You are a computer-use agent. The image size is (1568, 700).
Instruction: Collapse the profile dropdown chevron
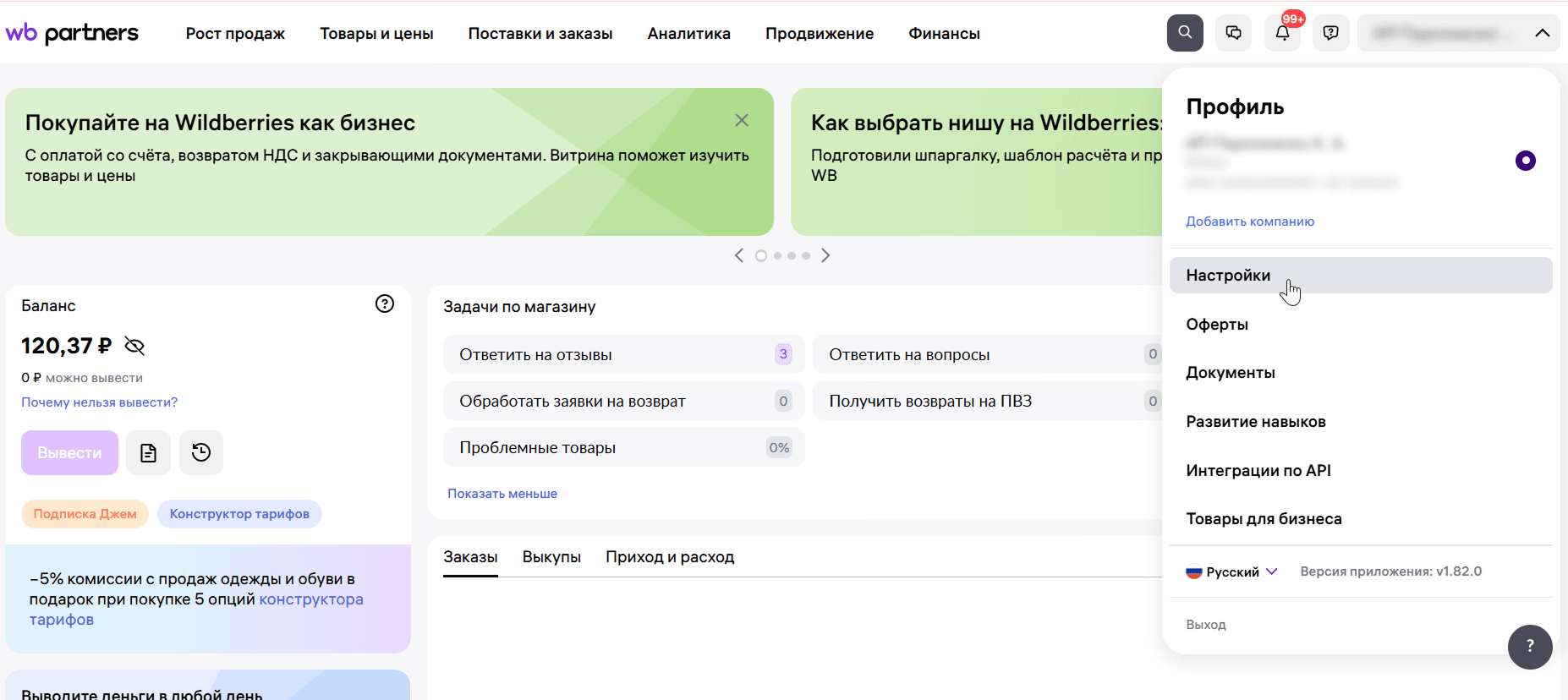(1543, 33)
